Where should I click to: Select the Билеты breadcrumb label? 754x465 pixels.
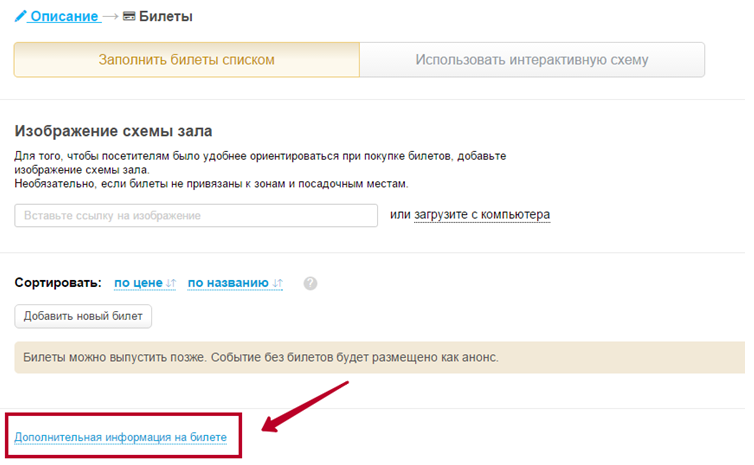coord(165,16)
